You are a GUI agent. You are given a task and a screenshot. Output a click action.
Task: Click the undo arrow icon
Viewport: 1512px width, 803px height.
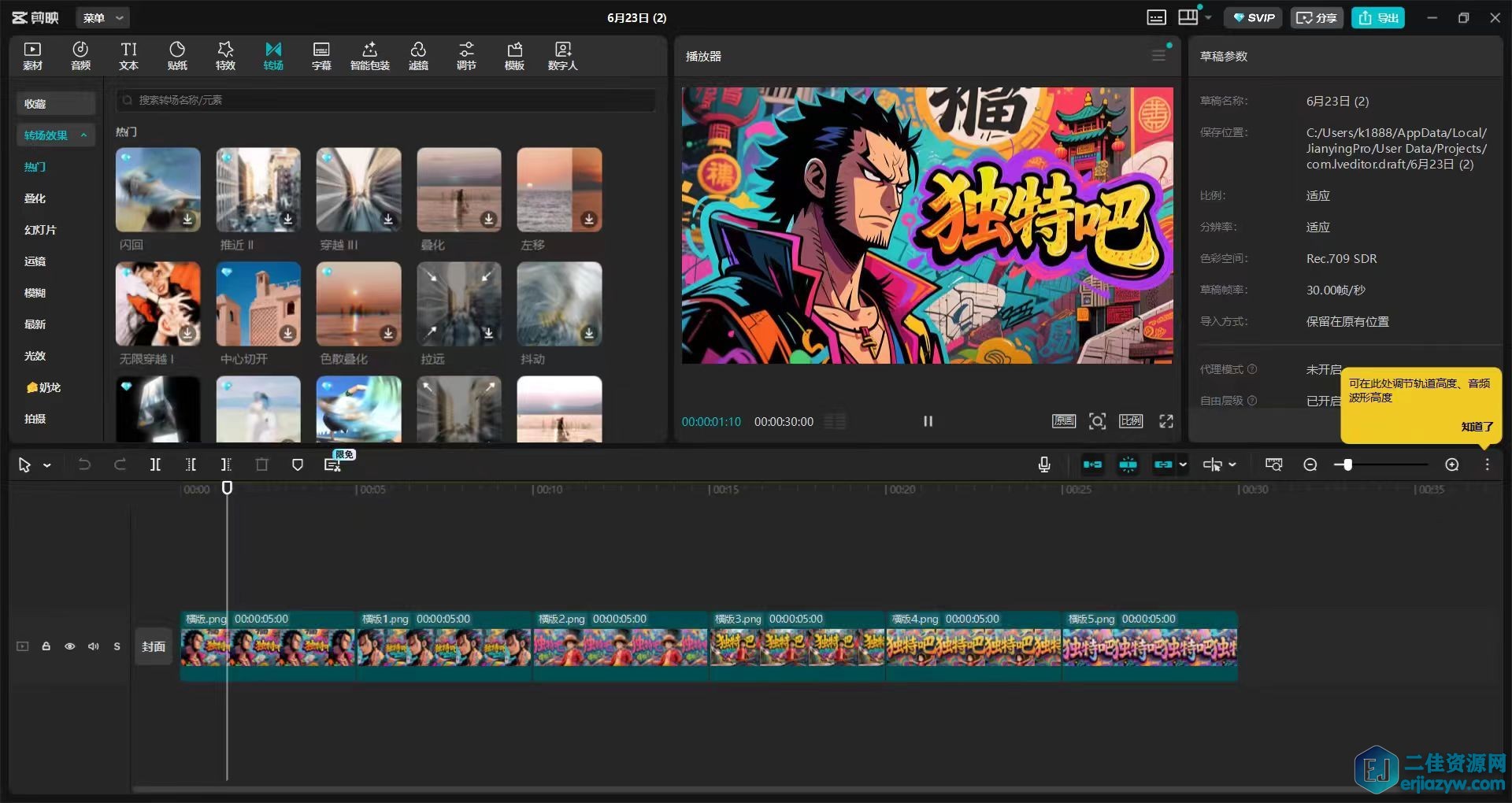click(84, 464)
